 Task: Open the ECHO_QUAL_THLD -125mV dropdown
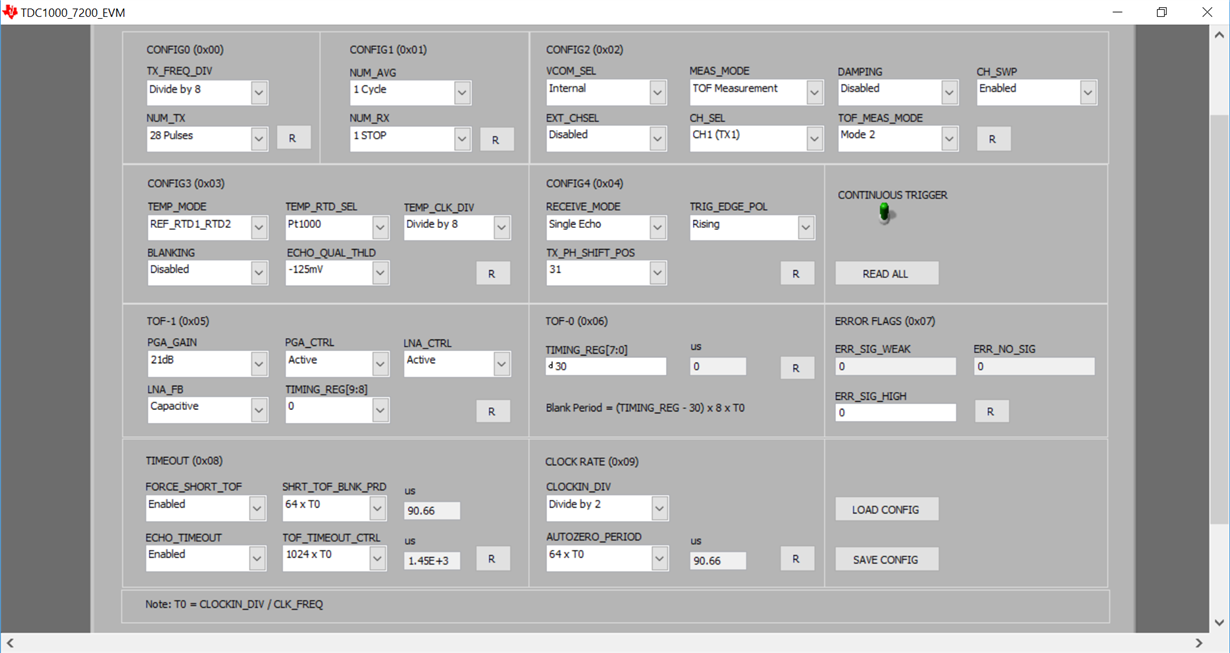coord(337,272)
